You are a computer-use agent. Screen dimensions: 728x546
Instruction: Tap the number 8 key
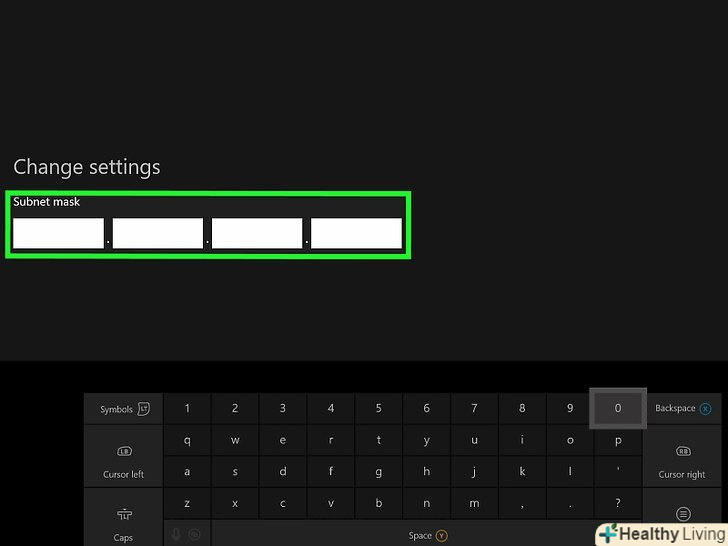522,408
